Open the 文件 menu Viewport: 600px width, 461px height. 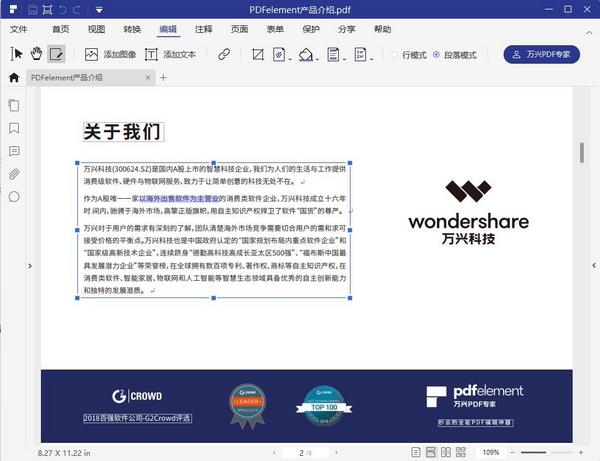pos(18,29)
